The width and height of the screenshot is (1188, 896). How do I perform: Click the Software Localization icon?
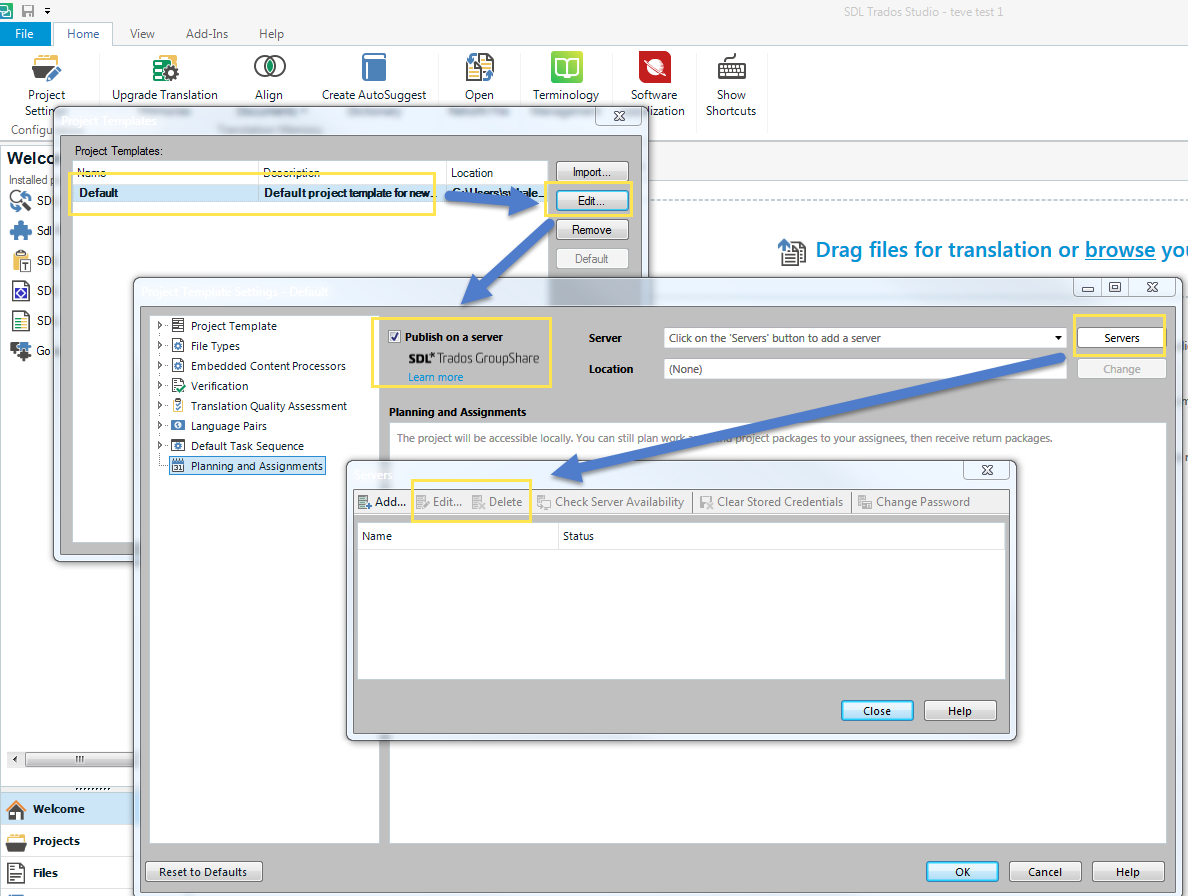[655, 67]
